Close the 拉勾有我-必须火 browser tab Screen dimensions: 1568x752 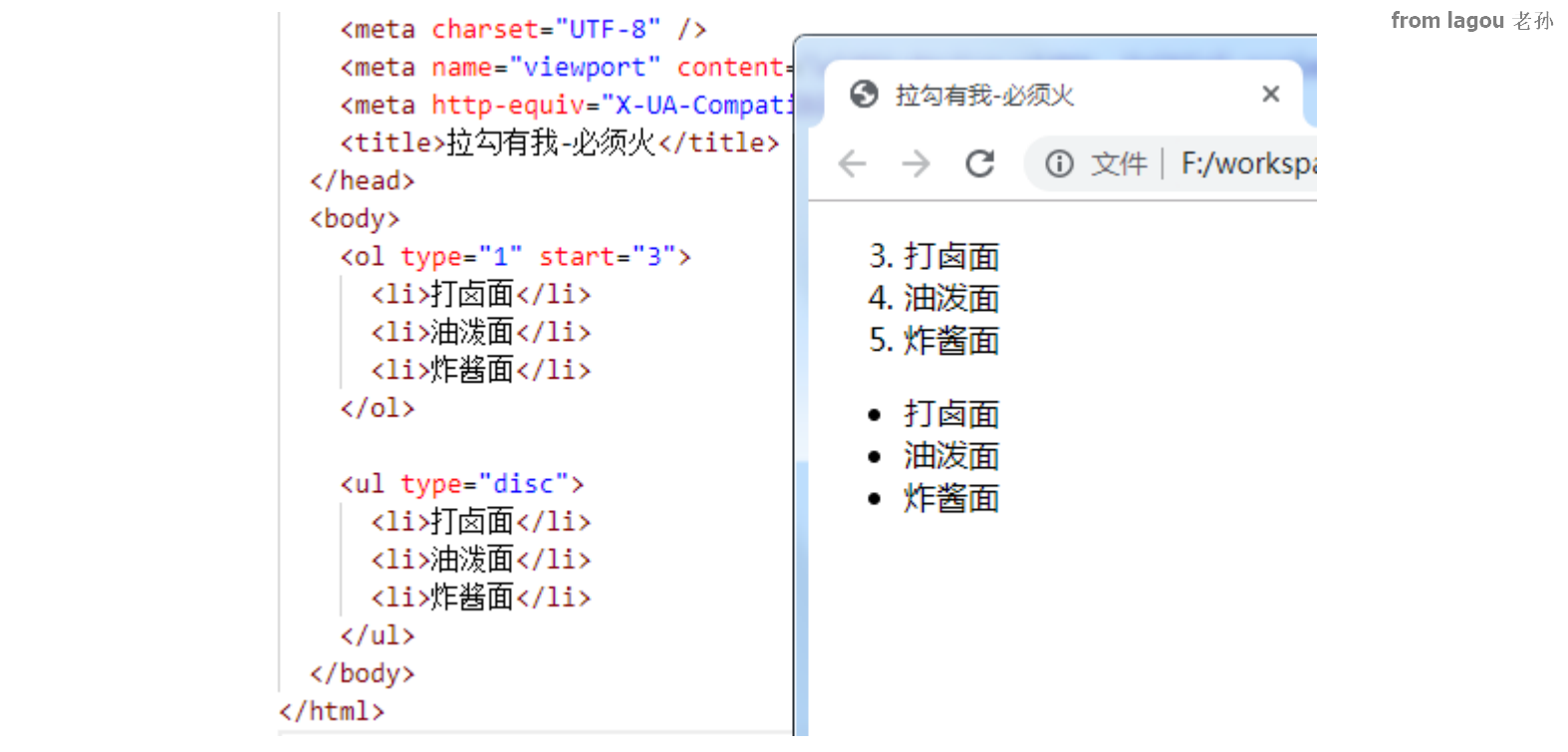[x=1270, y=94]
